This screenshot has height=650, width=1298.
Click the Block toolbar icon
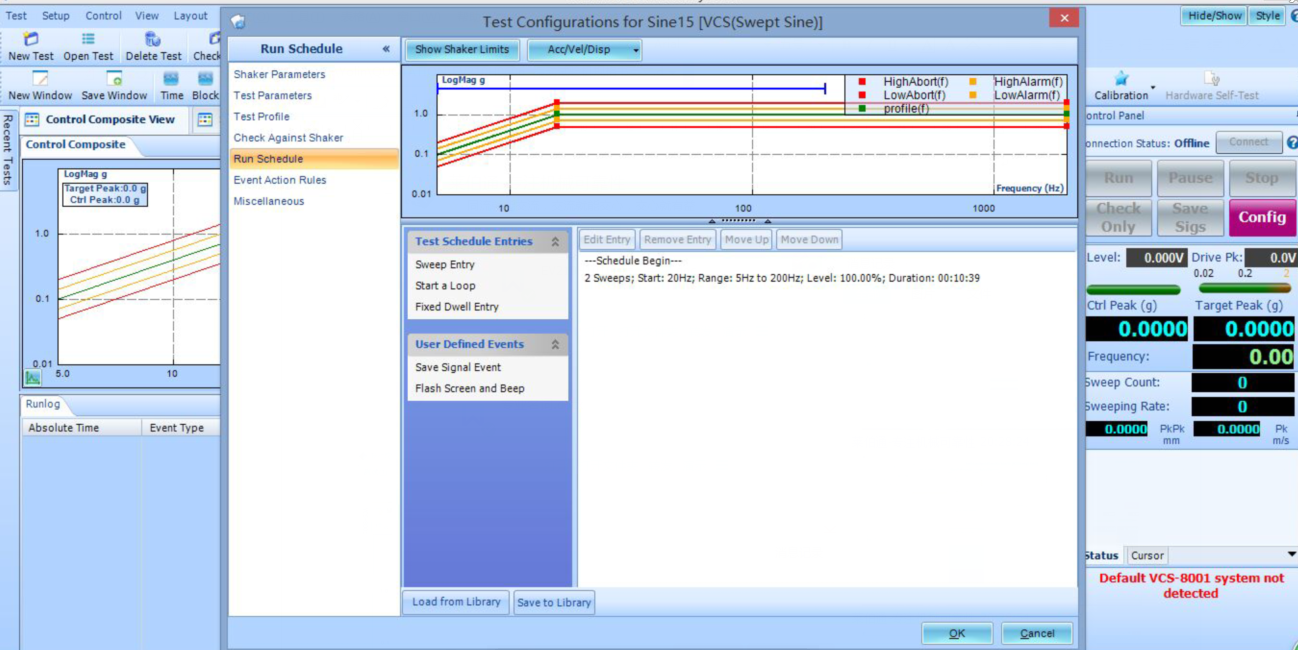click(205, 78)
